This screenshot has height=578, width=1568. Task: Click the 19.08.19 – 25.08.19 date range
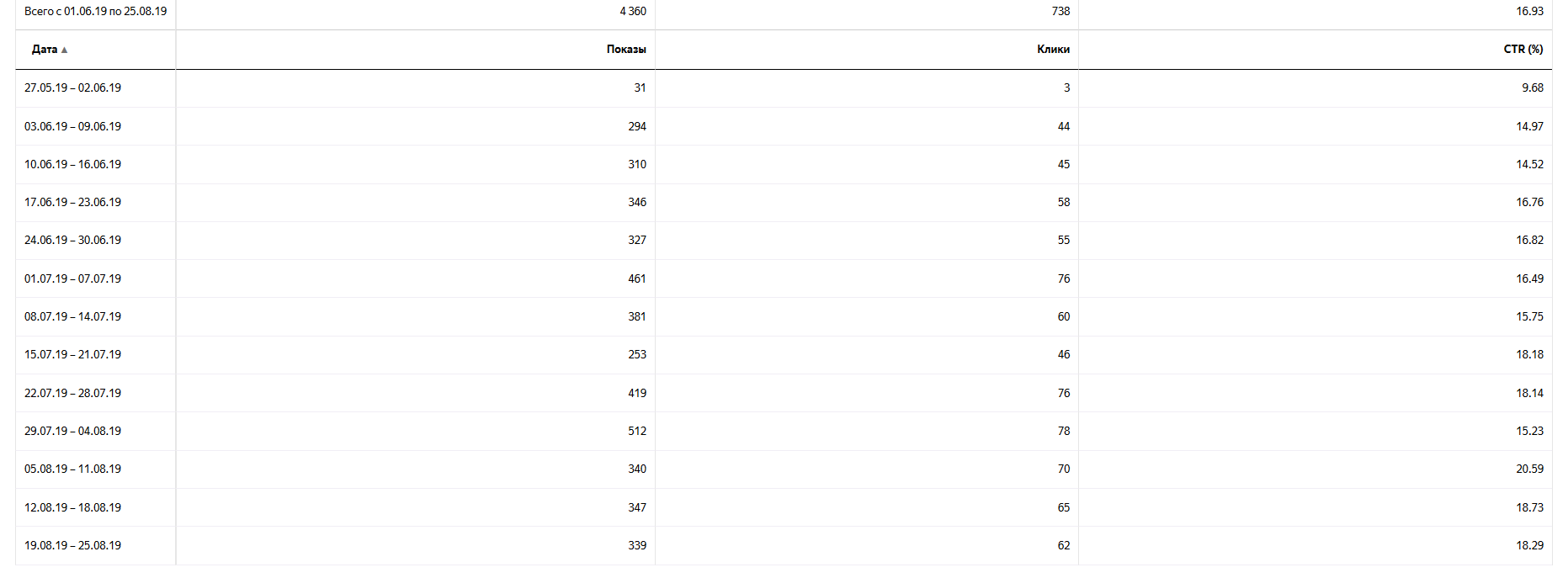[72, 545]
